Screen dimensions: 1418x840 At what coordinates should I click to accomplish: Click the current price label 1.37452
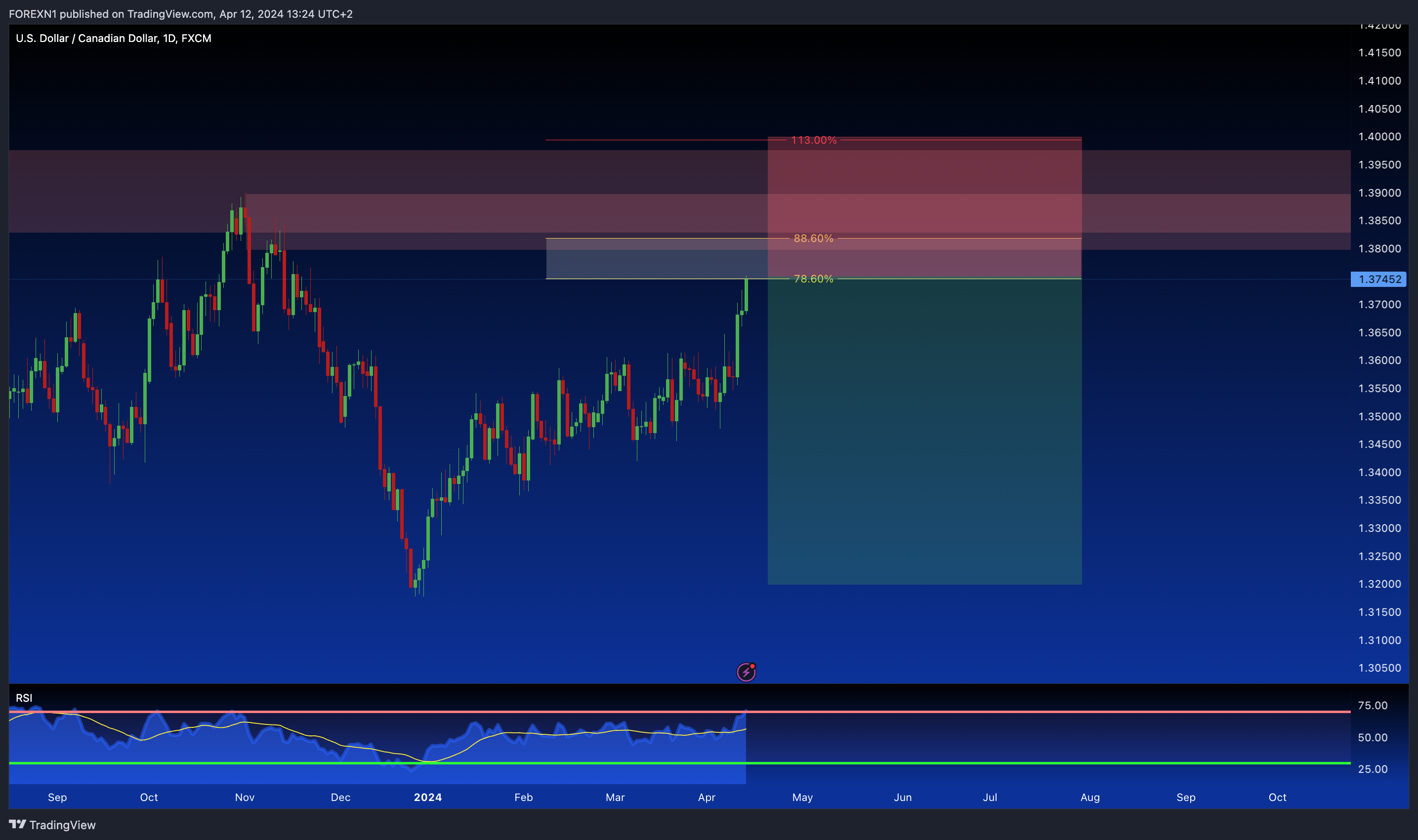click(1378, 279)
